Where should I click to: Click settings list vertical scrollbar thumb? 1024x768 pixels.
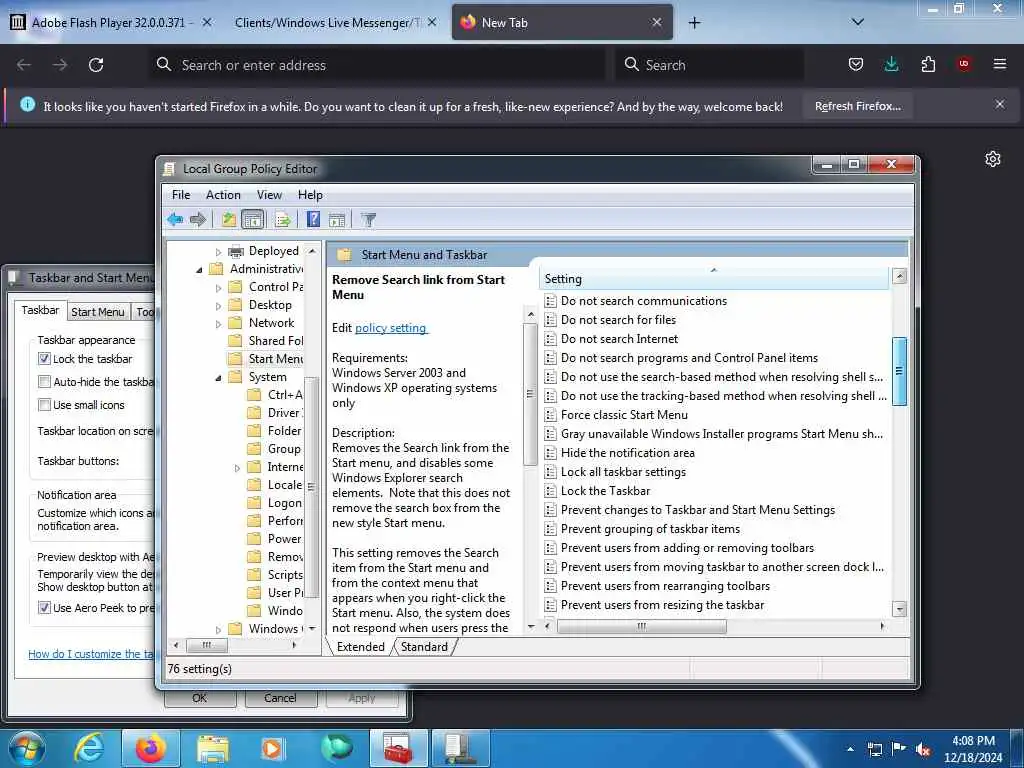point(899,371)
